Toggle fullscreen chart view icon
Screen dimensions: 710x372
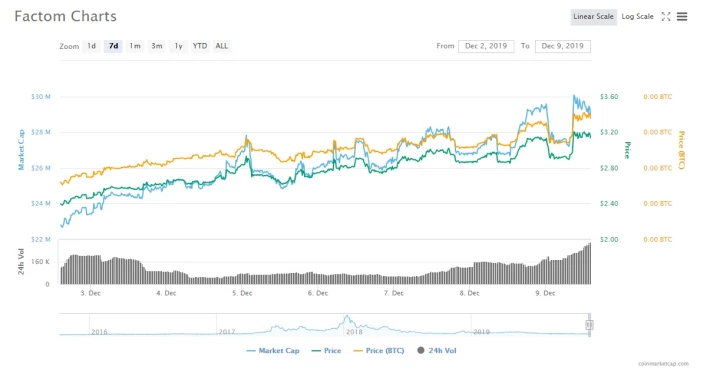click(x=666, y=17)
